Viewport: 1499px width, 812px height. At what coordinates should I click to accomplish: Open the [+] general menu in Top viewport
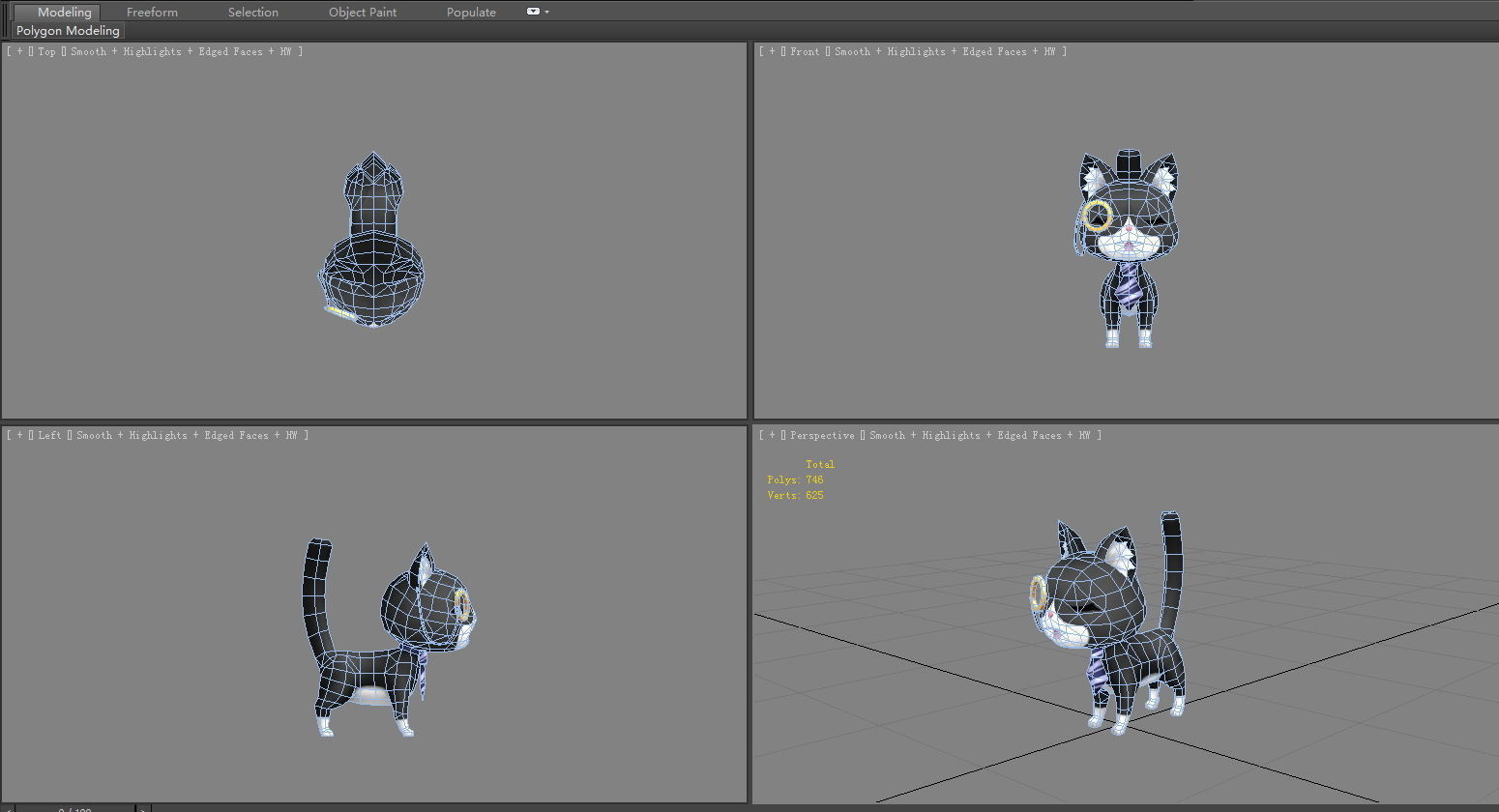[x=18, y=51]
